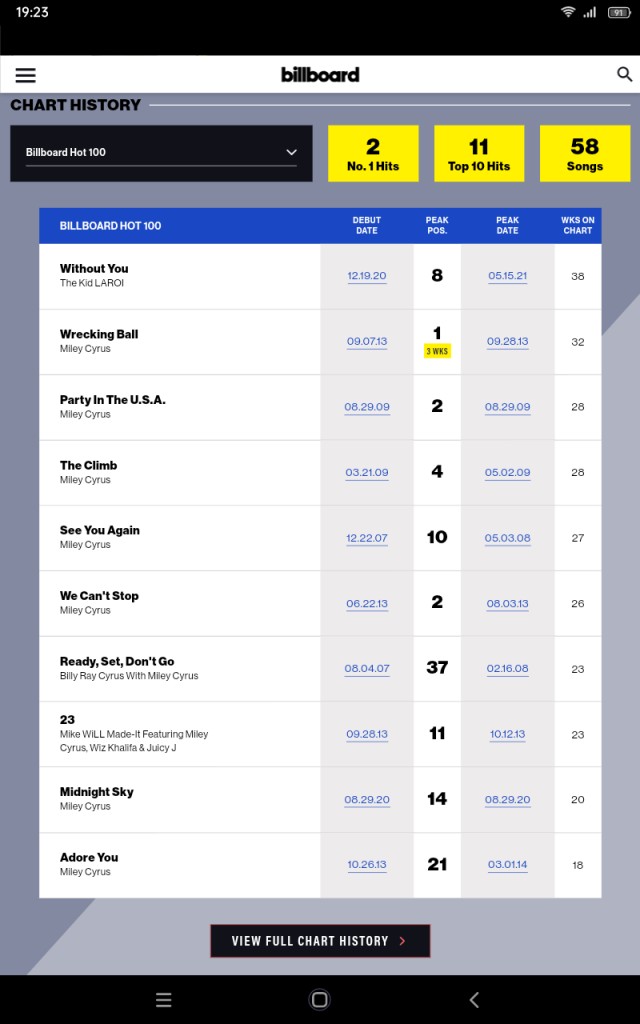640x1024 pixels.
Task: Open the hamburger menu icon
Action: click(x=25, y=75)
